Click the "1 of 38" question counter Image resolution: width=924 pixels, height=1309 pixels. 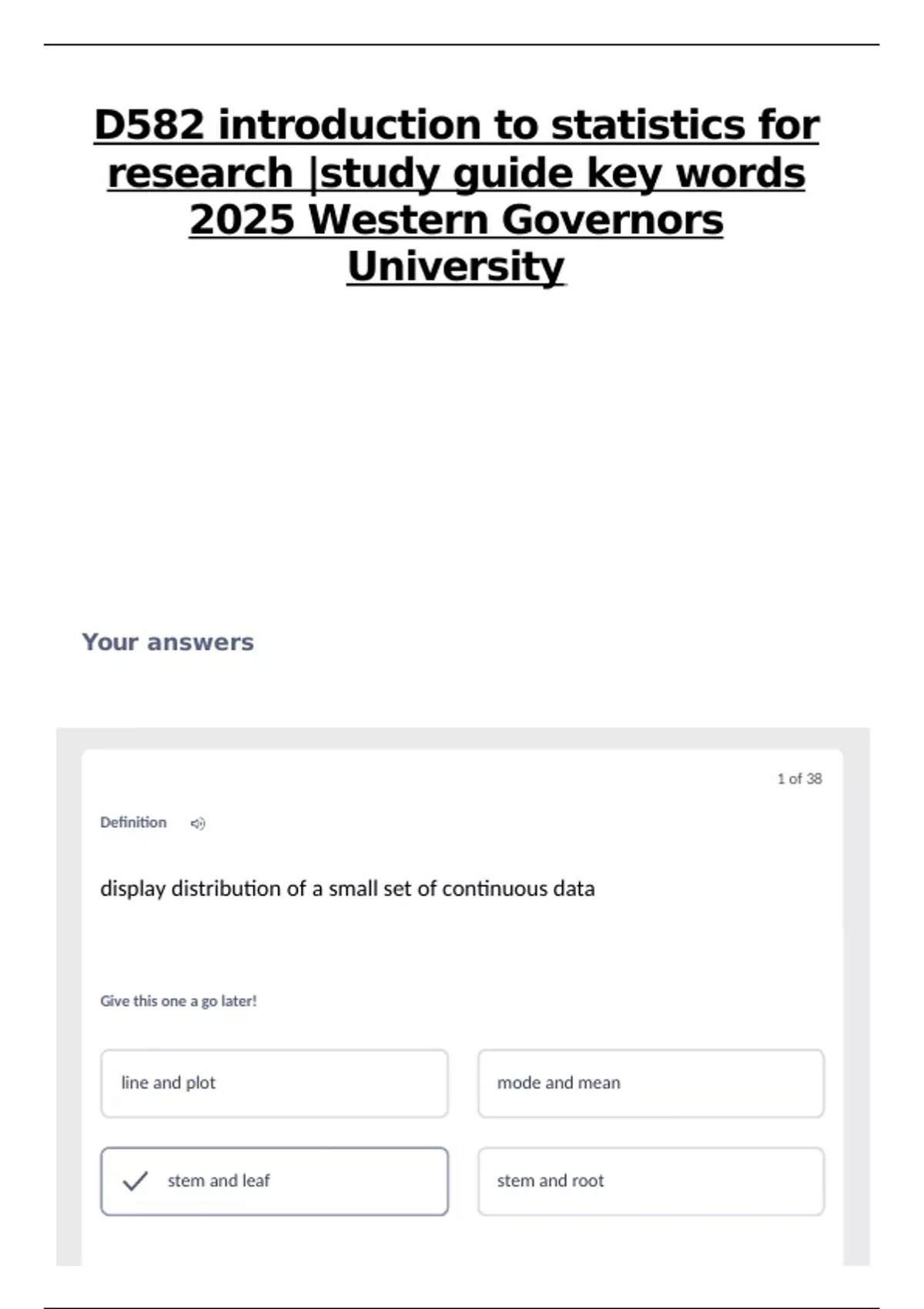point(799,779)
